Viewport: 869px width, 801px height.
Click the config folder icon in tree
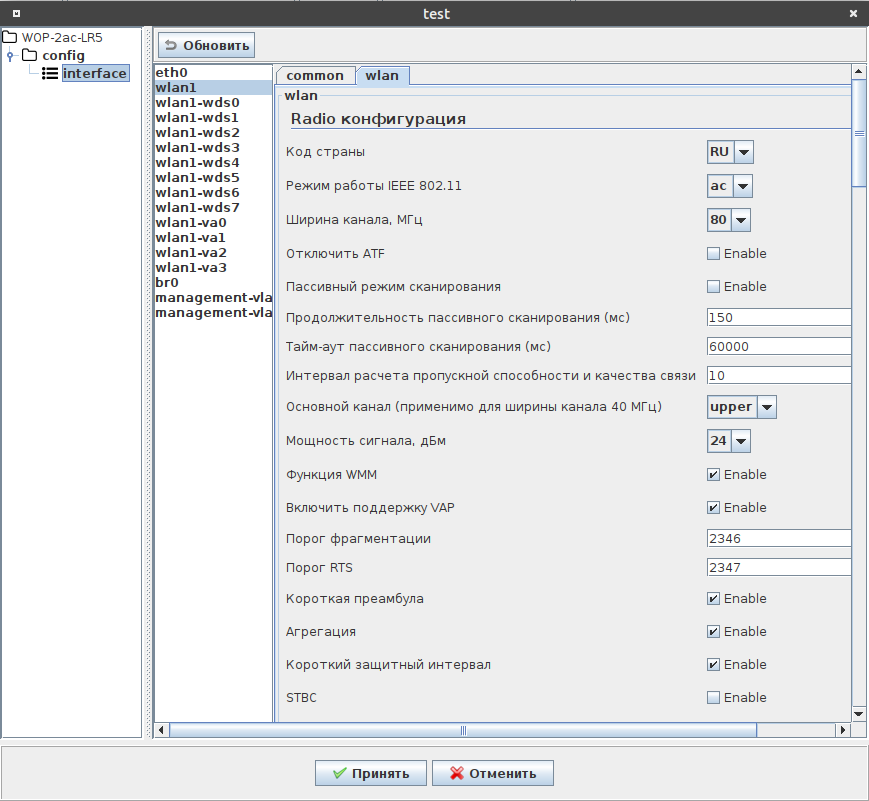29,55
